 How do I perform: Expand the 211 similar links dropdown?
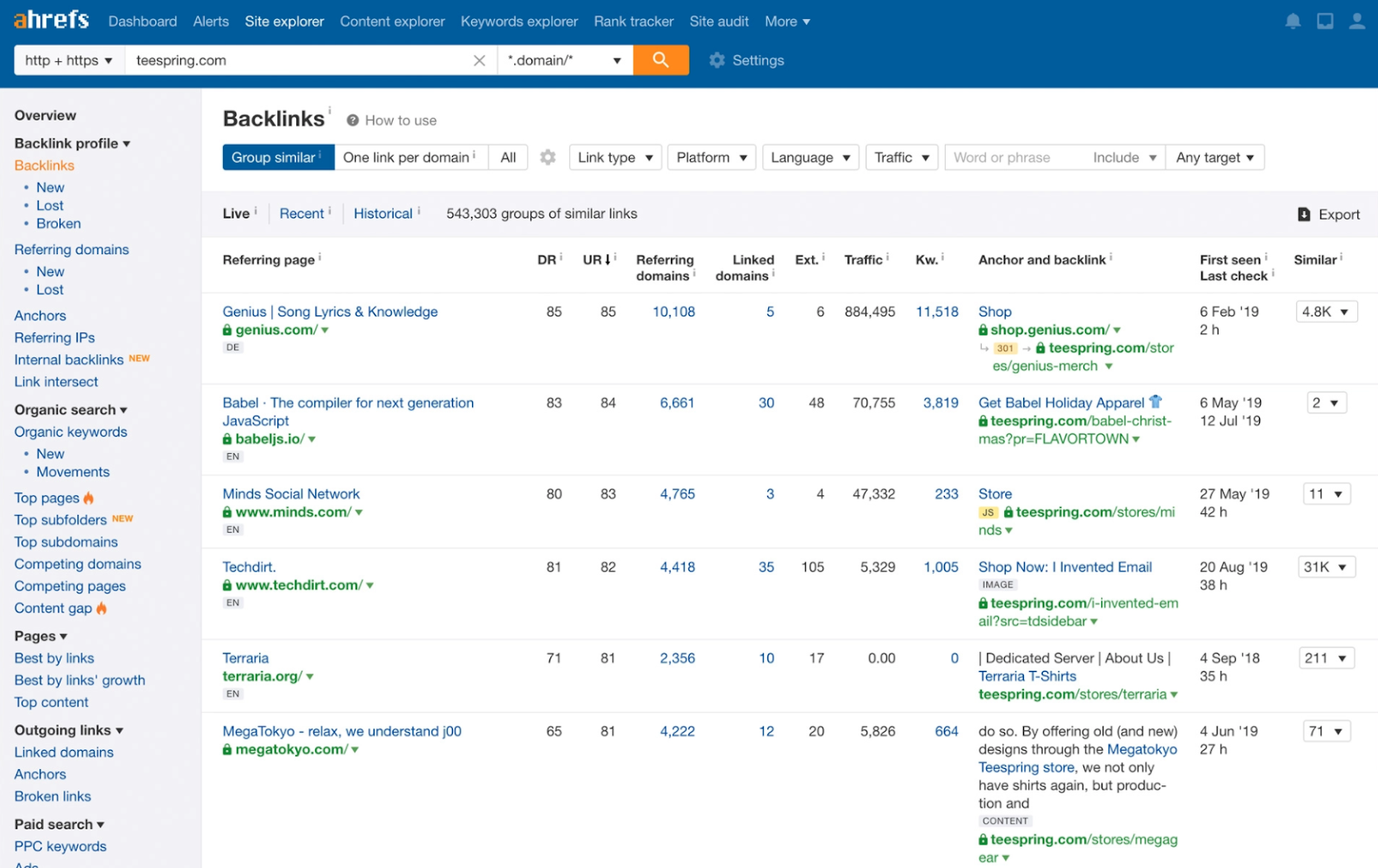tap(1327, 658)
